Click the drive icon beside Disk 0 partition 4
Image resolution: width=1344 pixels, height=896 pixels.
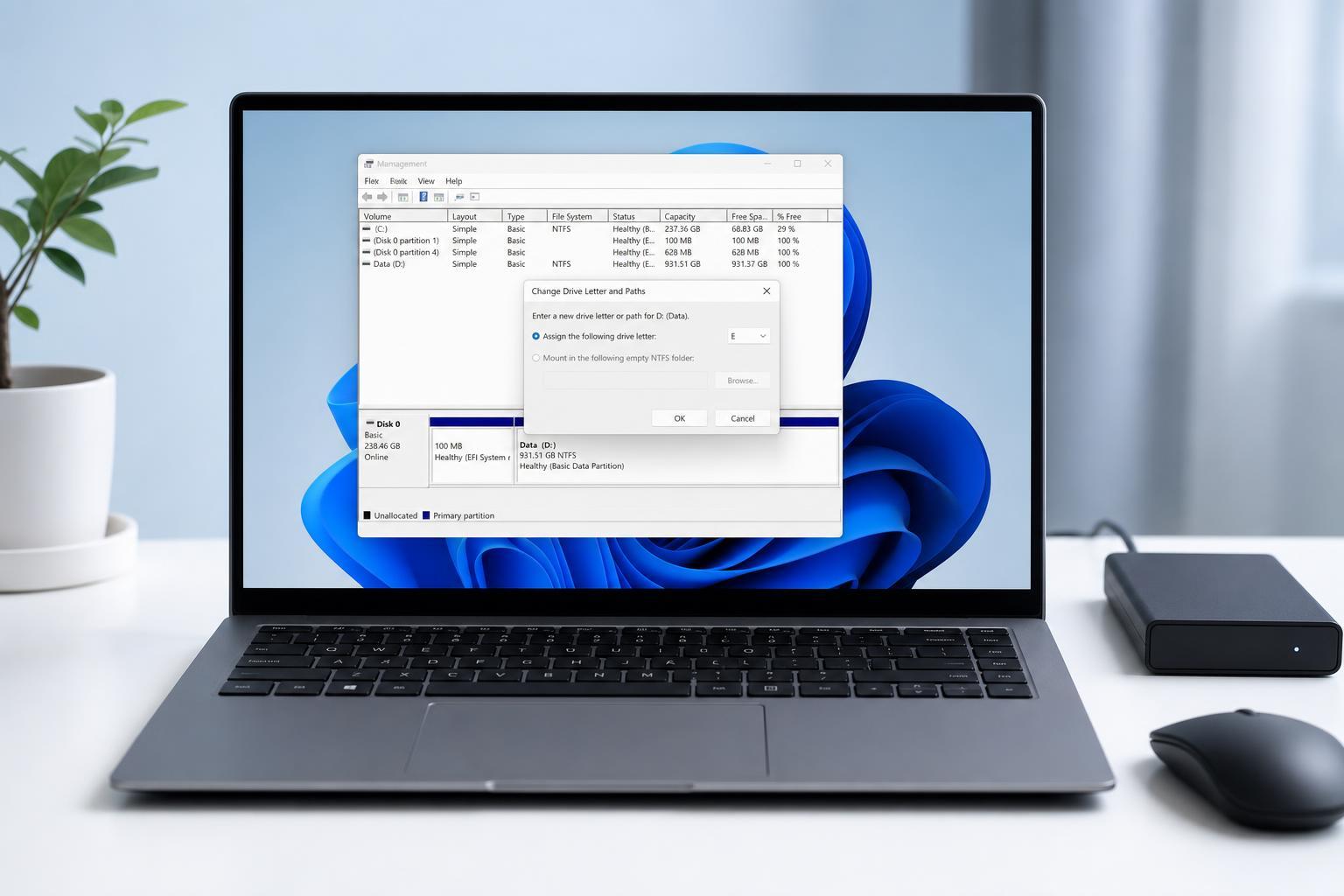[367, 252]
